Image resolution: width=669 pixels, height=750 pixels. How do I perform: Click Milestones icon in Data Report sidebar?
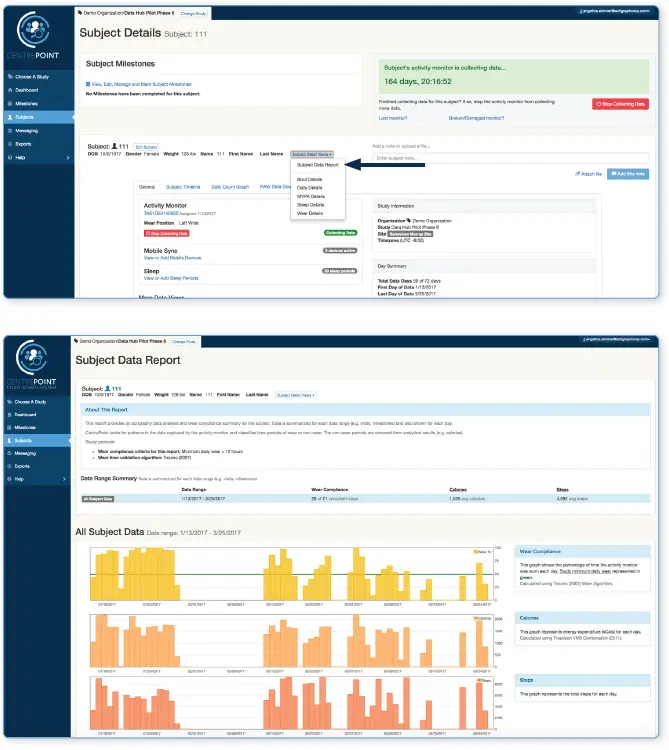click(x=10, y=428)
